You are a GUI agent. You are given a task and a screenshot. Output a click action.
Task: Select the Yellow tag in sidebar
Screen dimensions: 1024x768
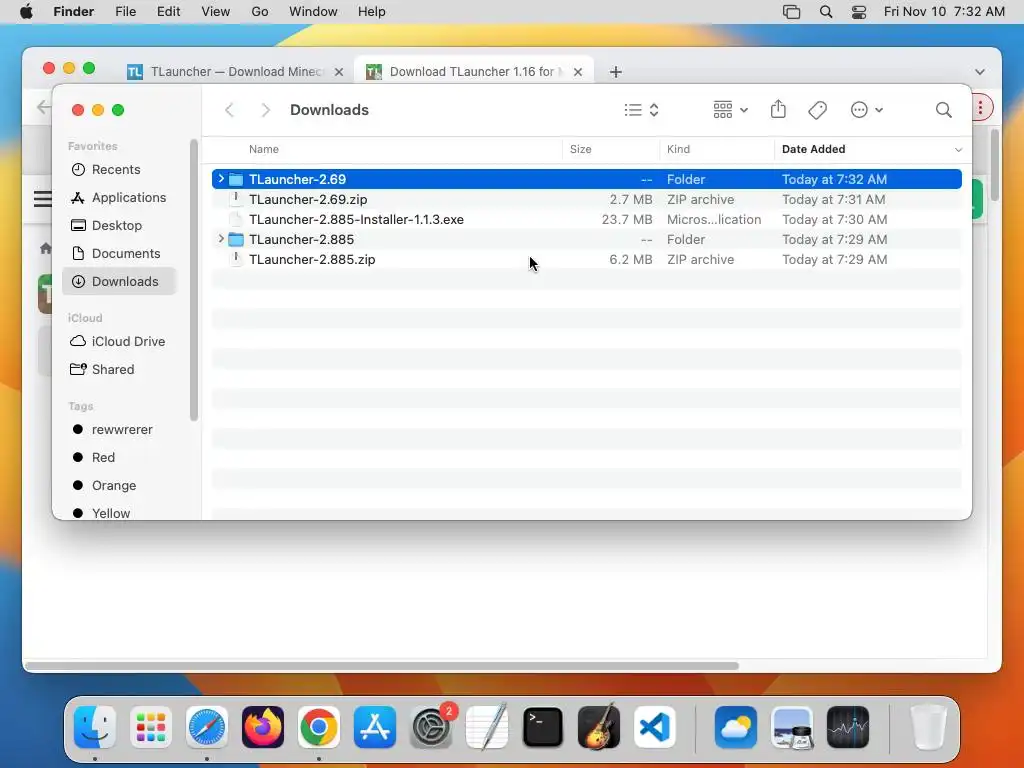click(120, 513)
